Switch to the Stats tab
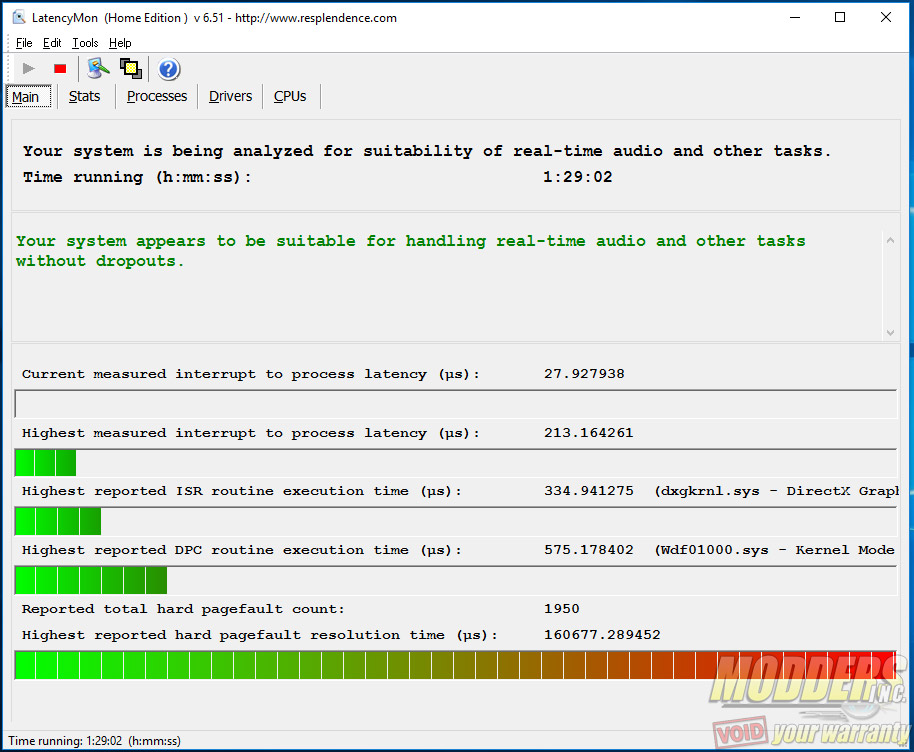Viewport: 914px width, 752px height. click(85, 96)
